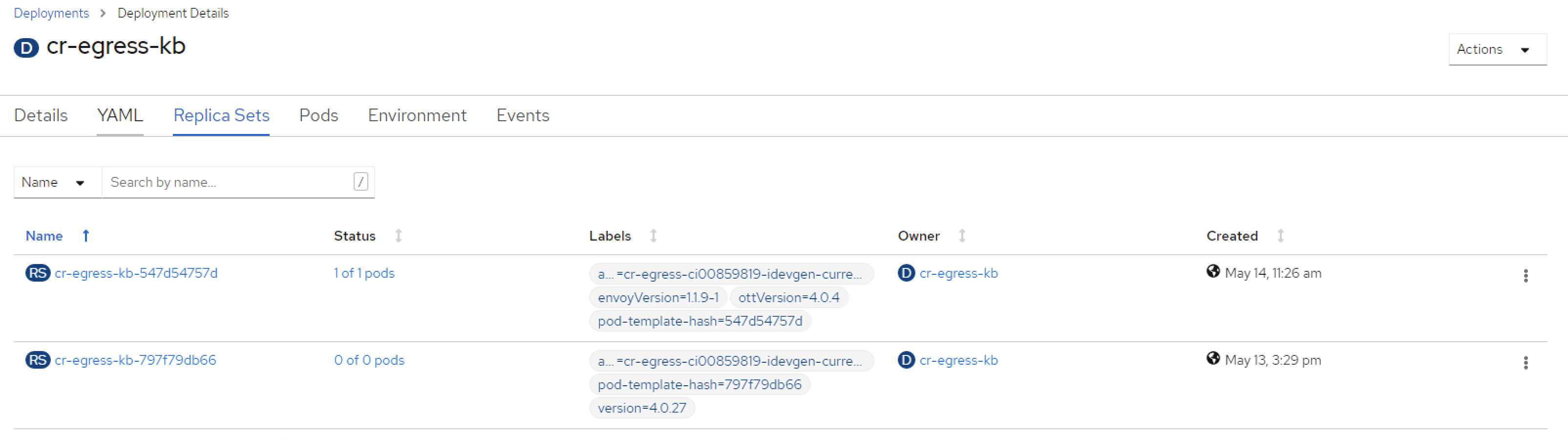Image resolution: width=1568 pixels, height=441 pixels.
Task: Open the YAML tab
Action: pos(120,115)
